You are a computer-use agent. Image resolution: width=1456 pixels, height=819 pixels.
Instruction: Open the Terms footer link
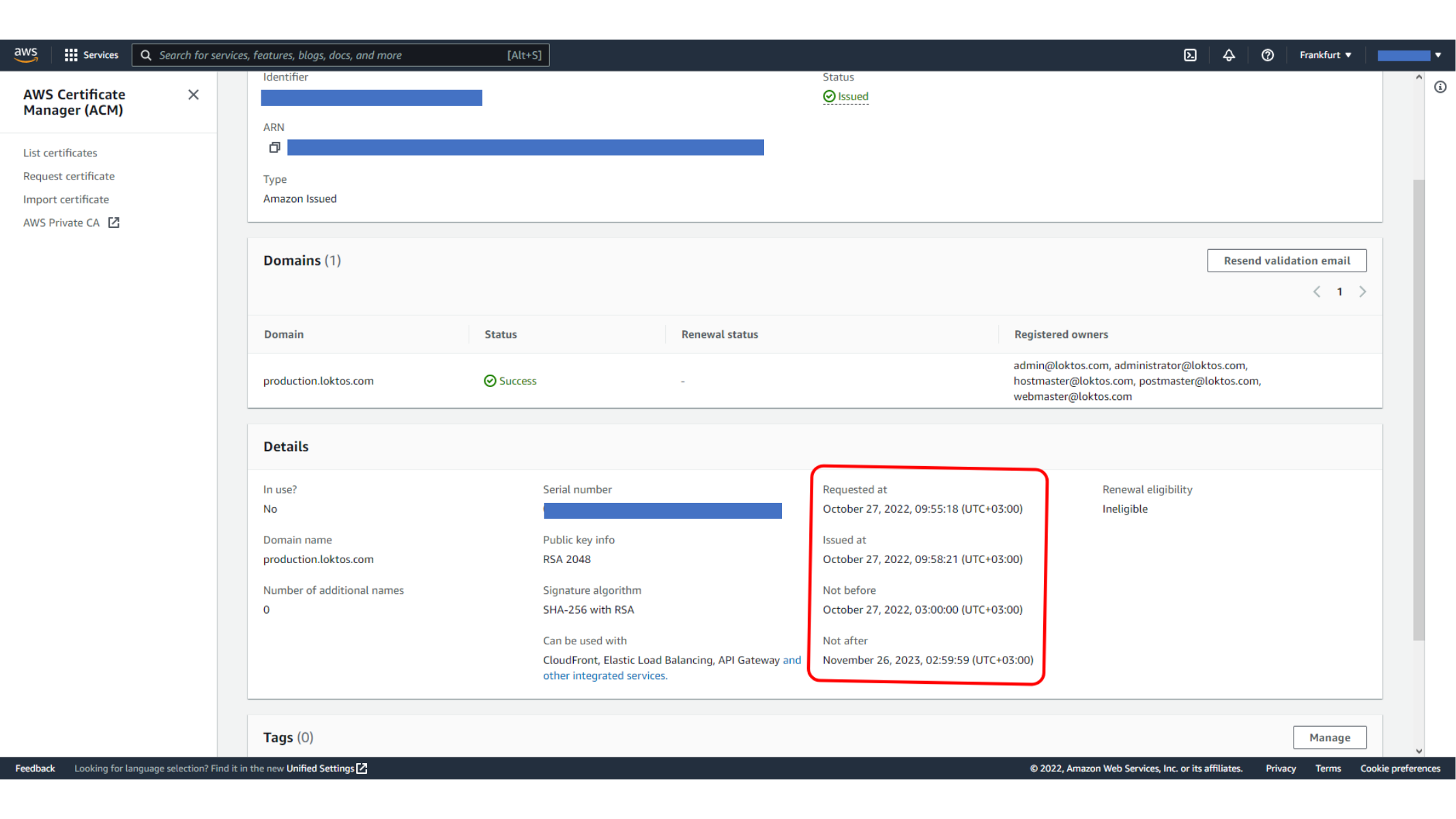[1328, 768]
